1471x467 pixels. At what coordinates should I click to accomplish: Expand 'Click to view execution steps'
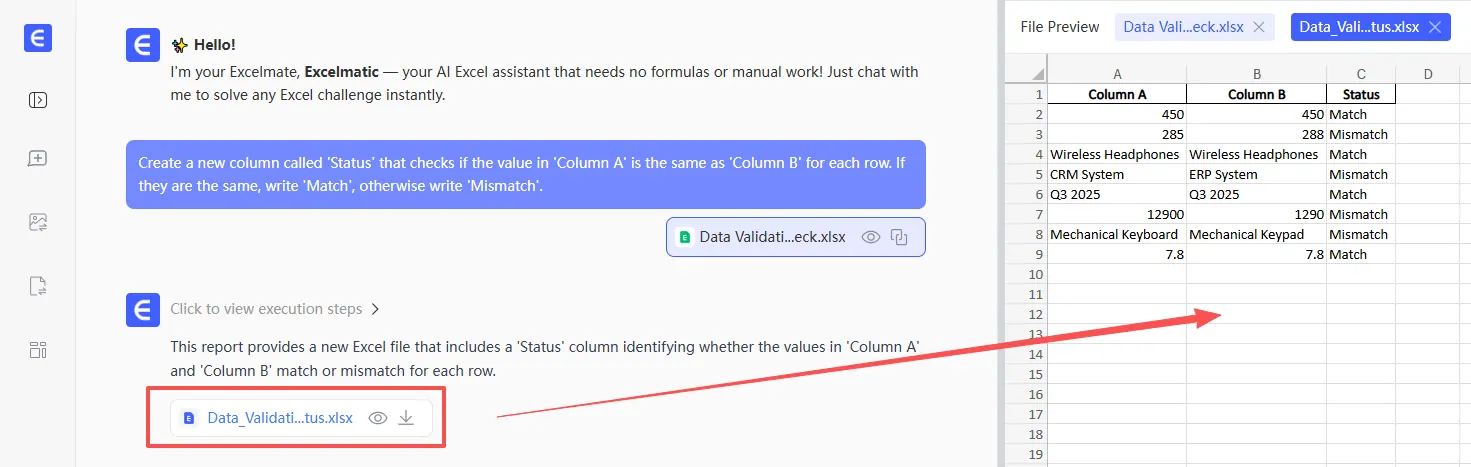click(274, 309)
